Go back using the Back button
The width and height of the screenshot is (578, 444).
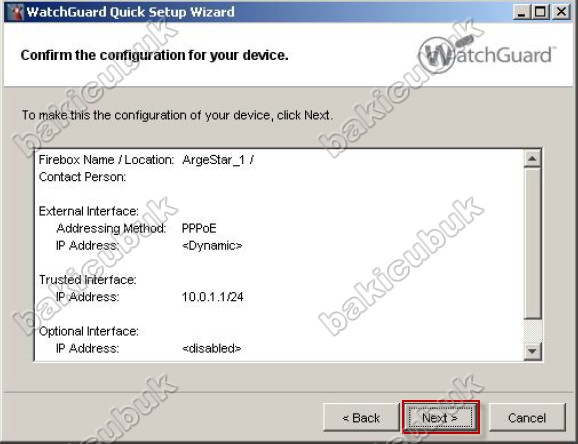(x=361, y=418)
